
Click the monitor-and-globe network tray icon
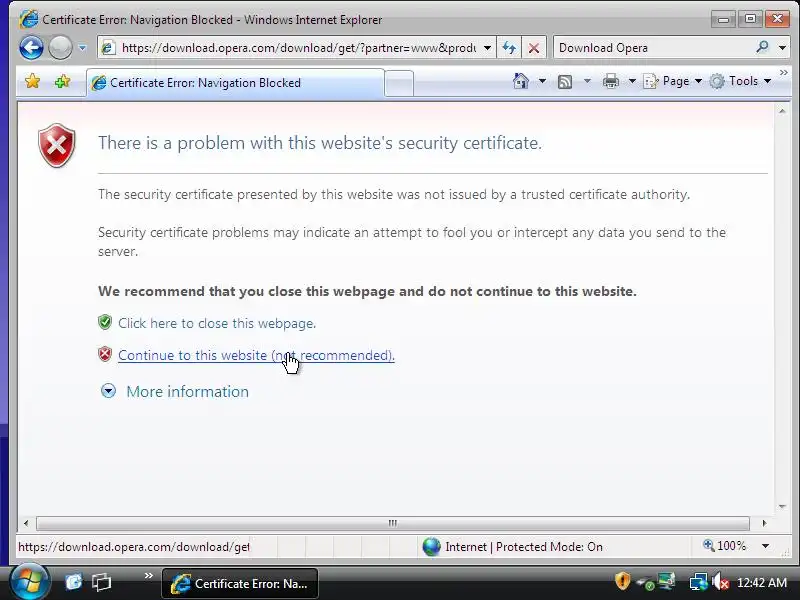coord(698,582)
